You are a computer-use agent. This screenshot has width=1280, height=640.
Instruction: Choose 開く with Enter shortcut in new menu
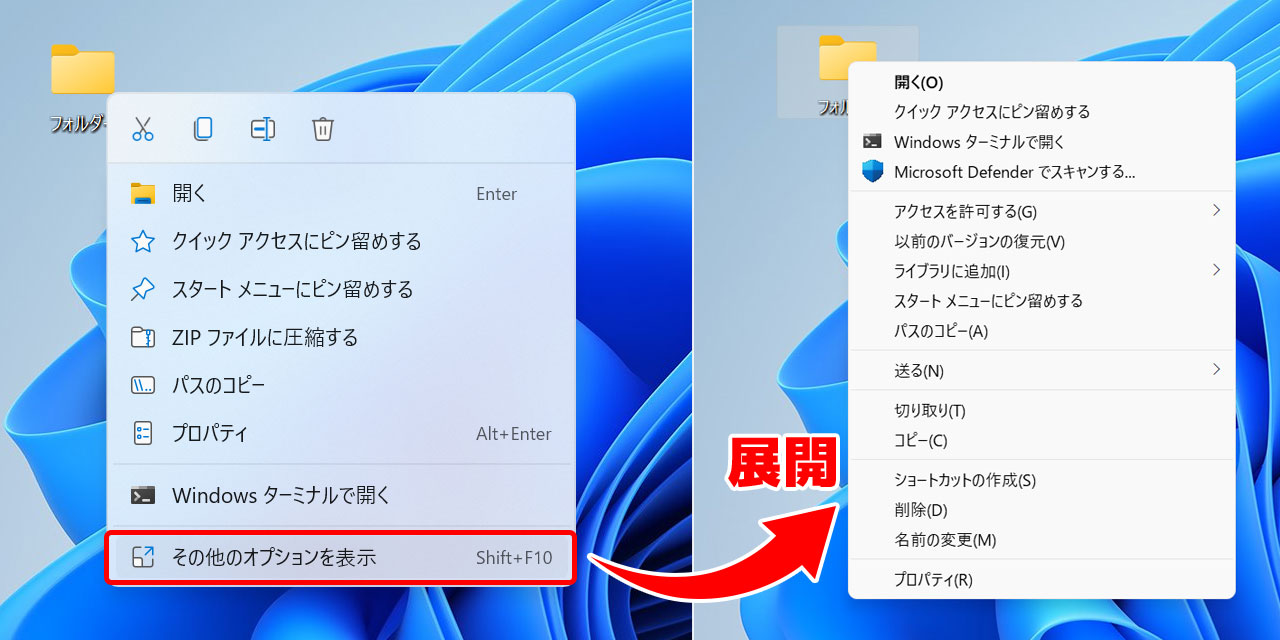pyautogui.click(x=341, y=194)
